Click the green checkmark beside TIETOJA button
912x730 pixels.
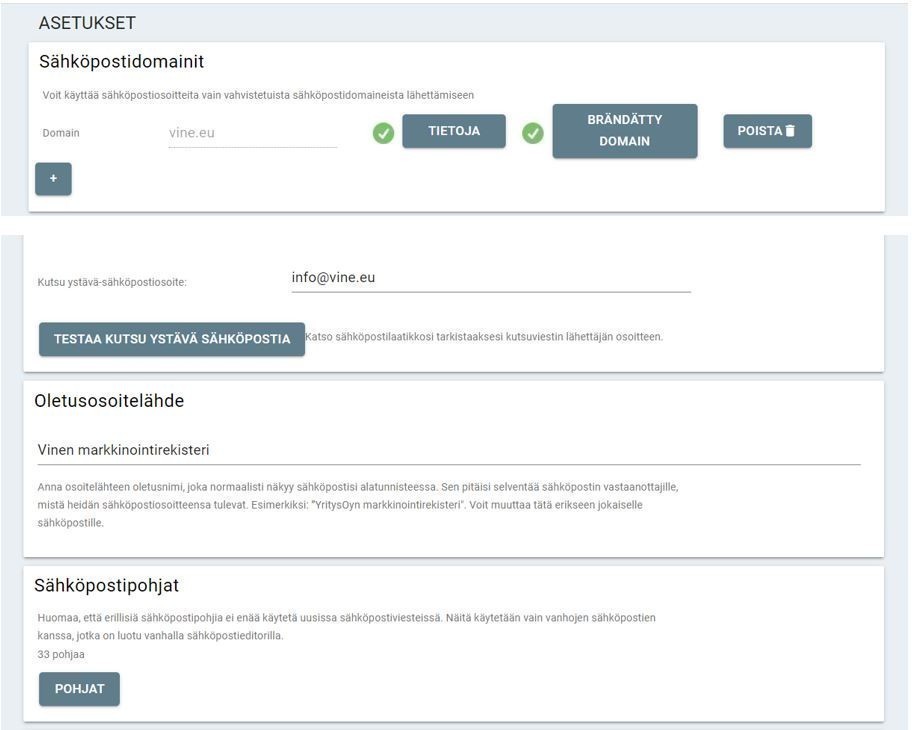[383, 133]
